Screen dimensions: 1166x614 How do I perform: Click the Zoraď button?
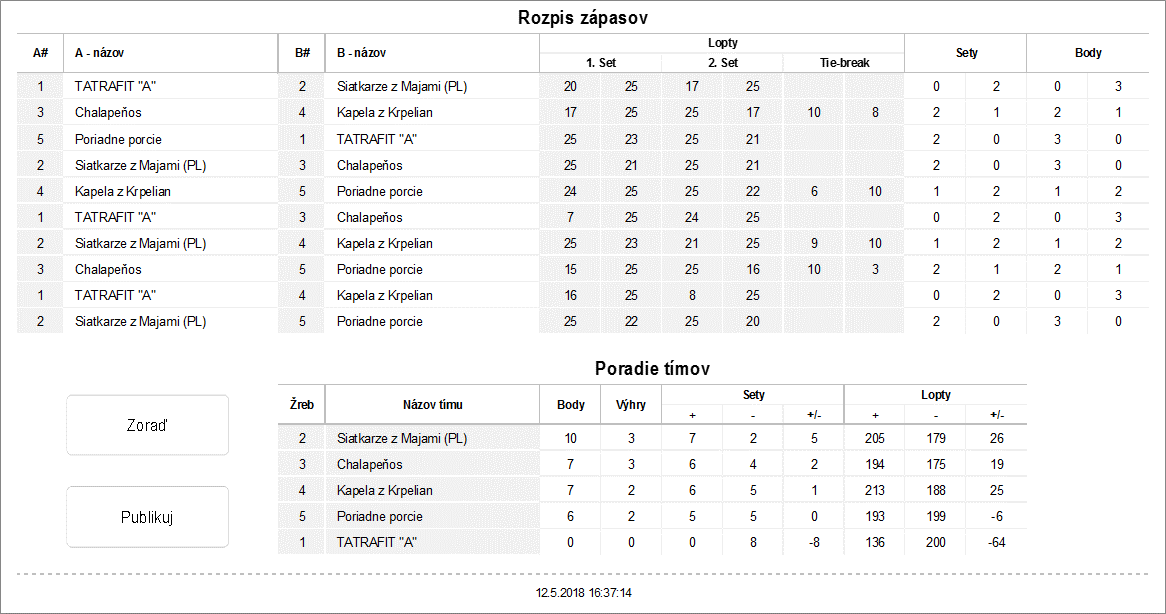147,425
